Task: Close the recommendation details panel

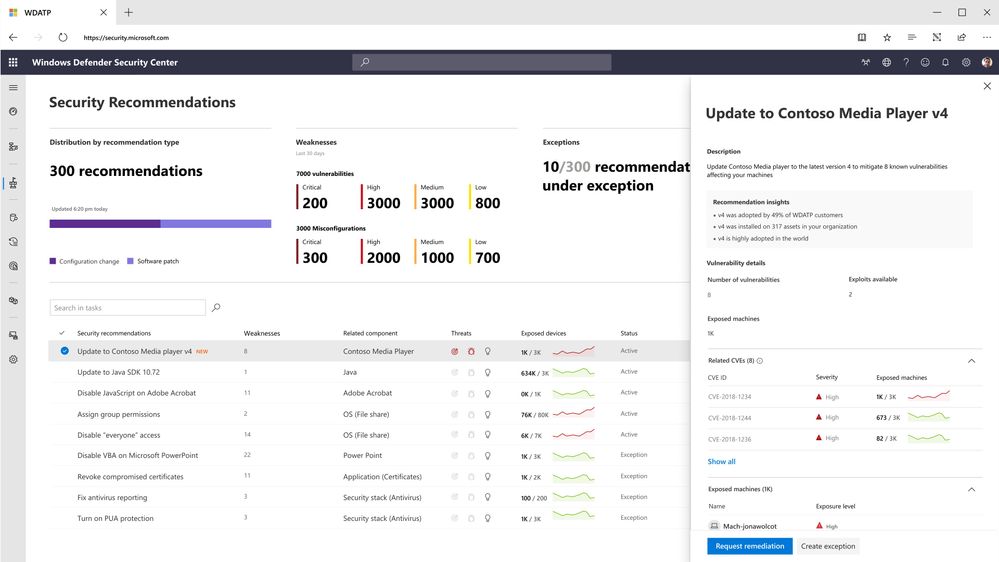Action: click(x=987, y=86)
